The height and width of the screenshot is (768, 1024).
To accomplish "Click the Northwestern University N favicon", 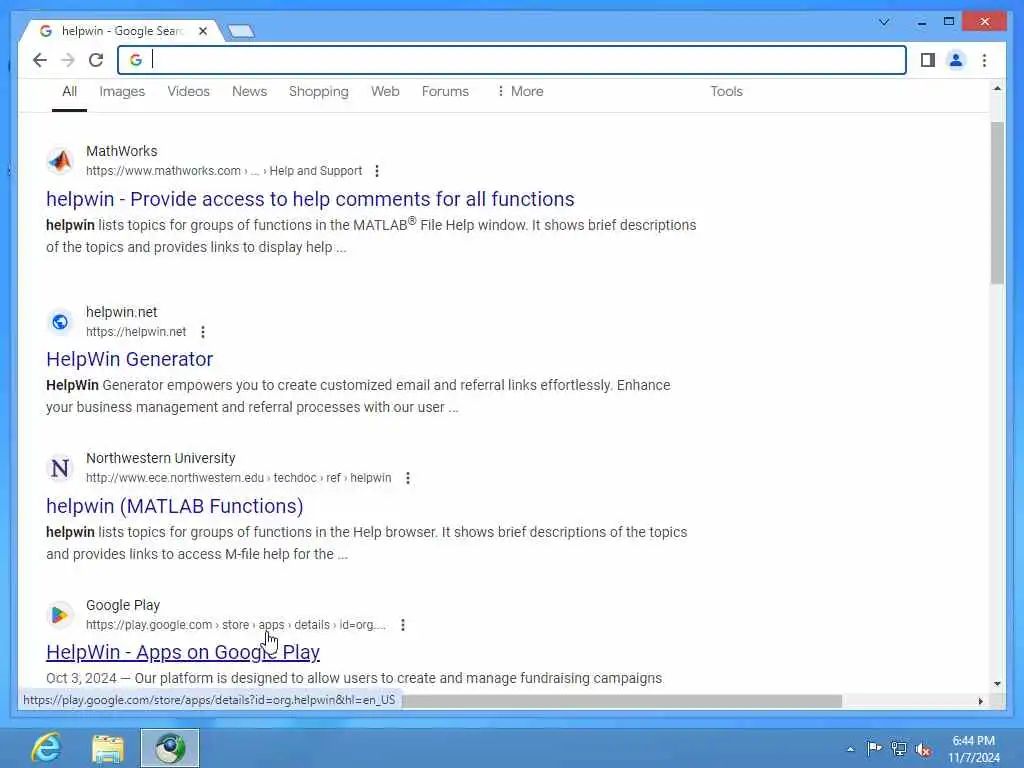I will [x=60, y=468].
